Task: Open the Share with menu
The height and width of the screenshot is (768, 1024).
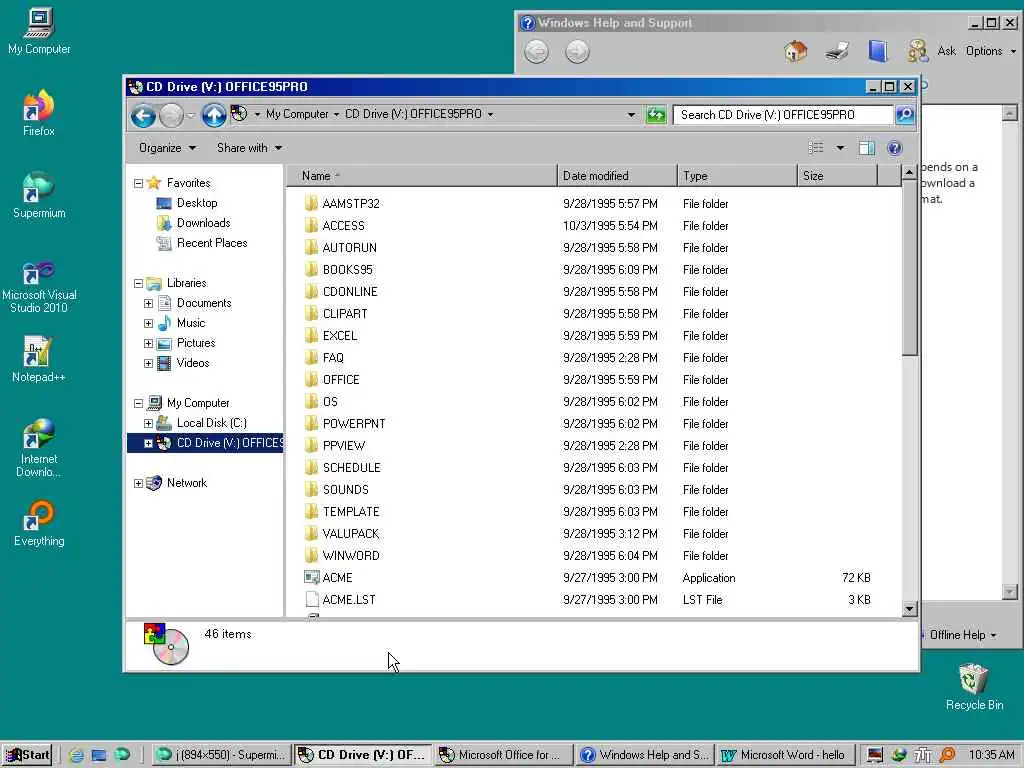Action: tap(249, 148)
